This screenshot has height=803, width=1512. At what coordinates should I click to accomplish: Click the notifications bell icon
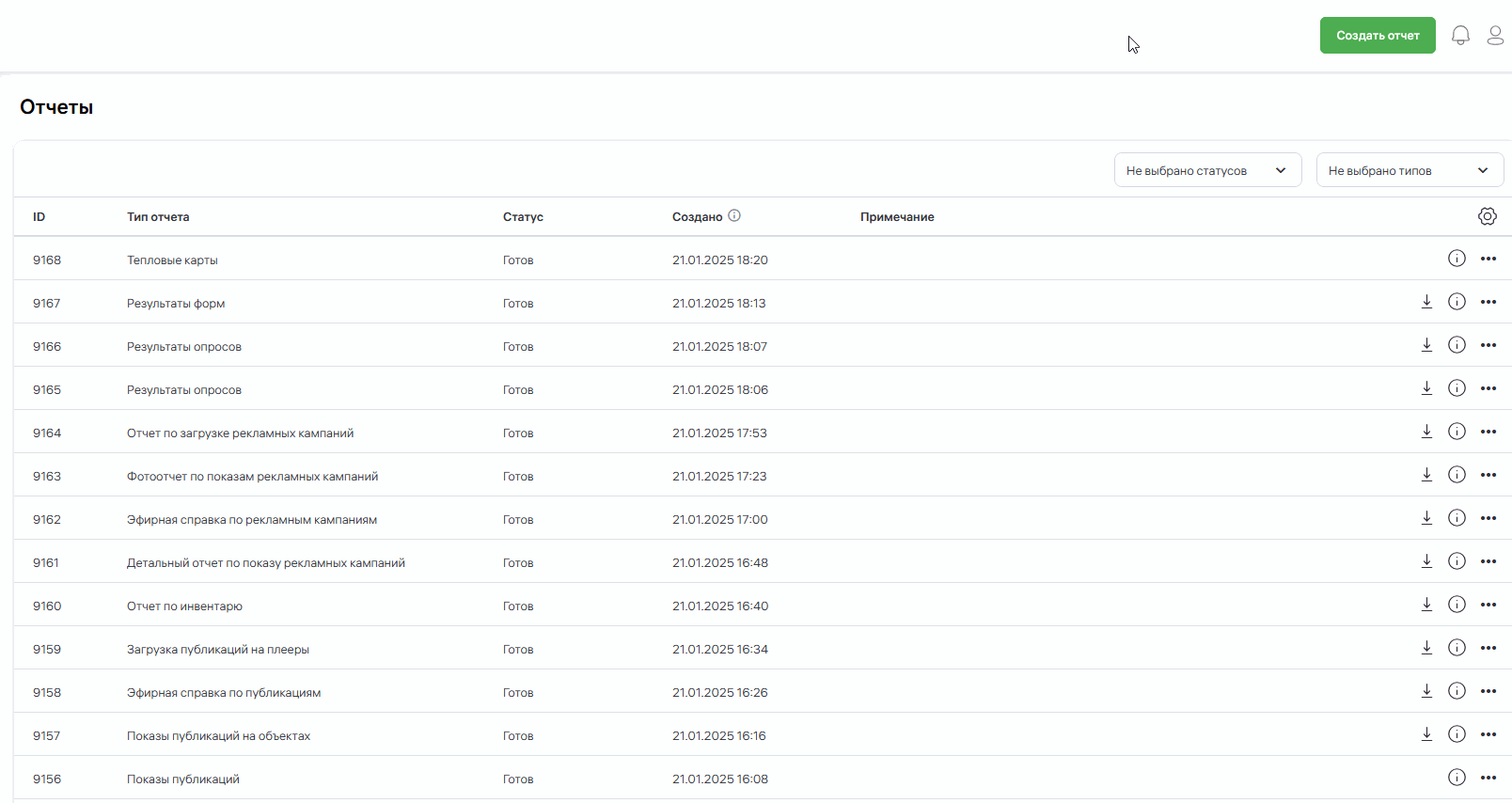[1460, 36]
